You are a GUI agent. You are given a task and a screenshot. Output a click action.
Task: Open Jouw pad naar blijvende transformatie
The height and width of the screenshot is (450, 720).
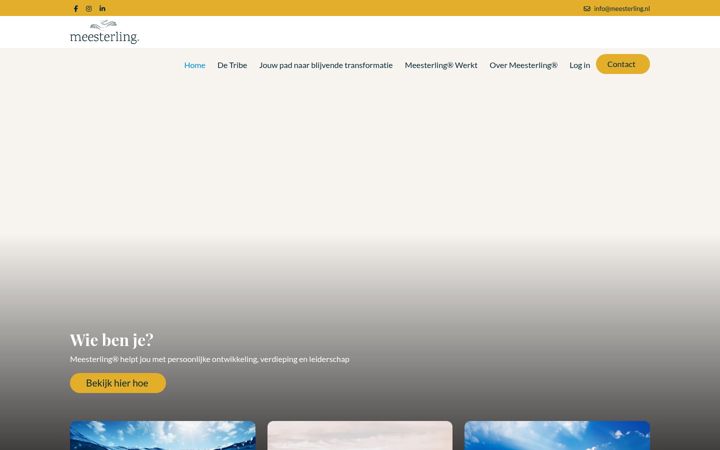pos(326,65)
